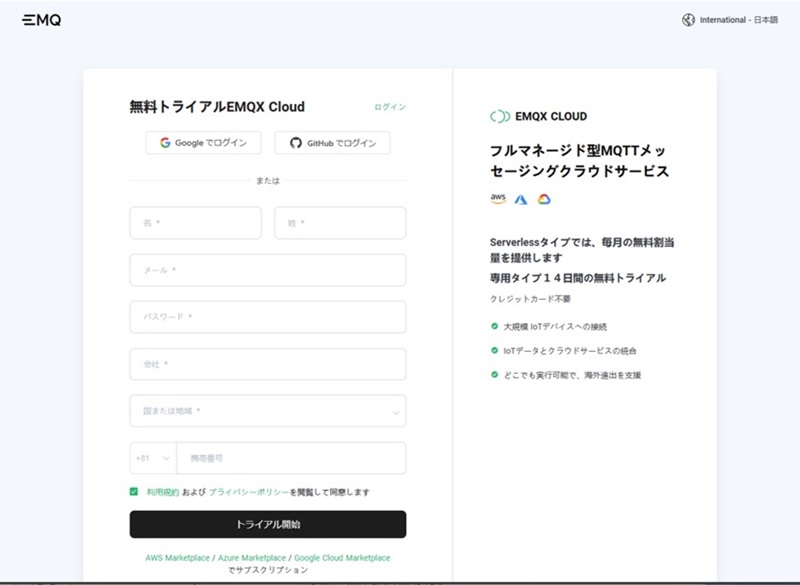Focus the メール email field
This screenshot has width=800, height=585.
point(268,270)
